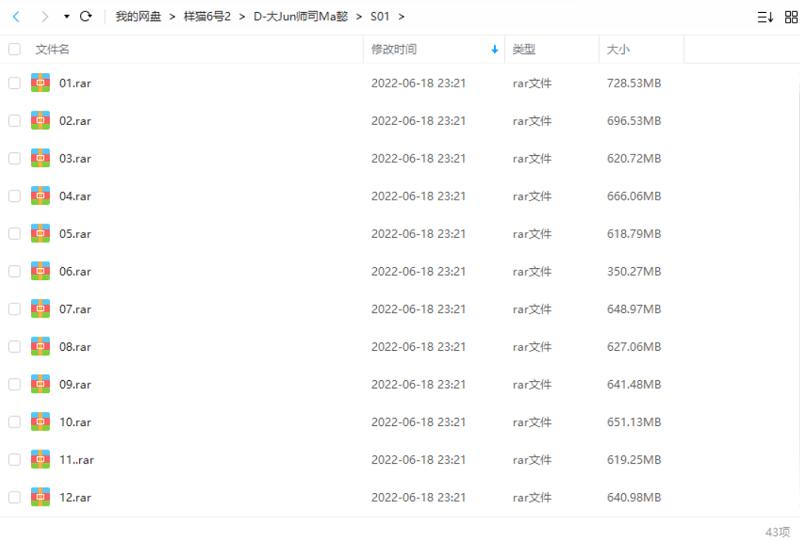
Task: Open the sort order options icon
Action: click(764, 17)
